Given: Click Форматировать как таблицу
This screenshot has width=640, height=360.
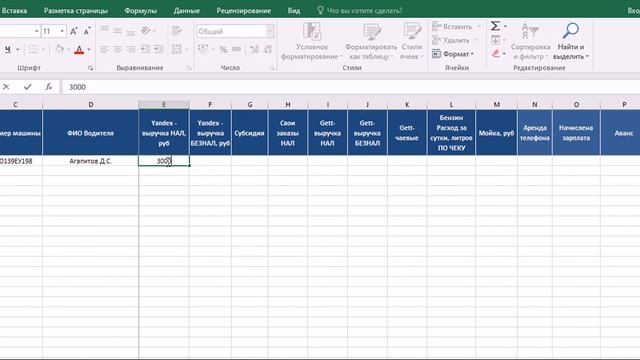Looking at the screenshot, I should click(371, 41).
